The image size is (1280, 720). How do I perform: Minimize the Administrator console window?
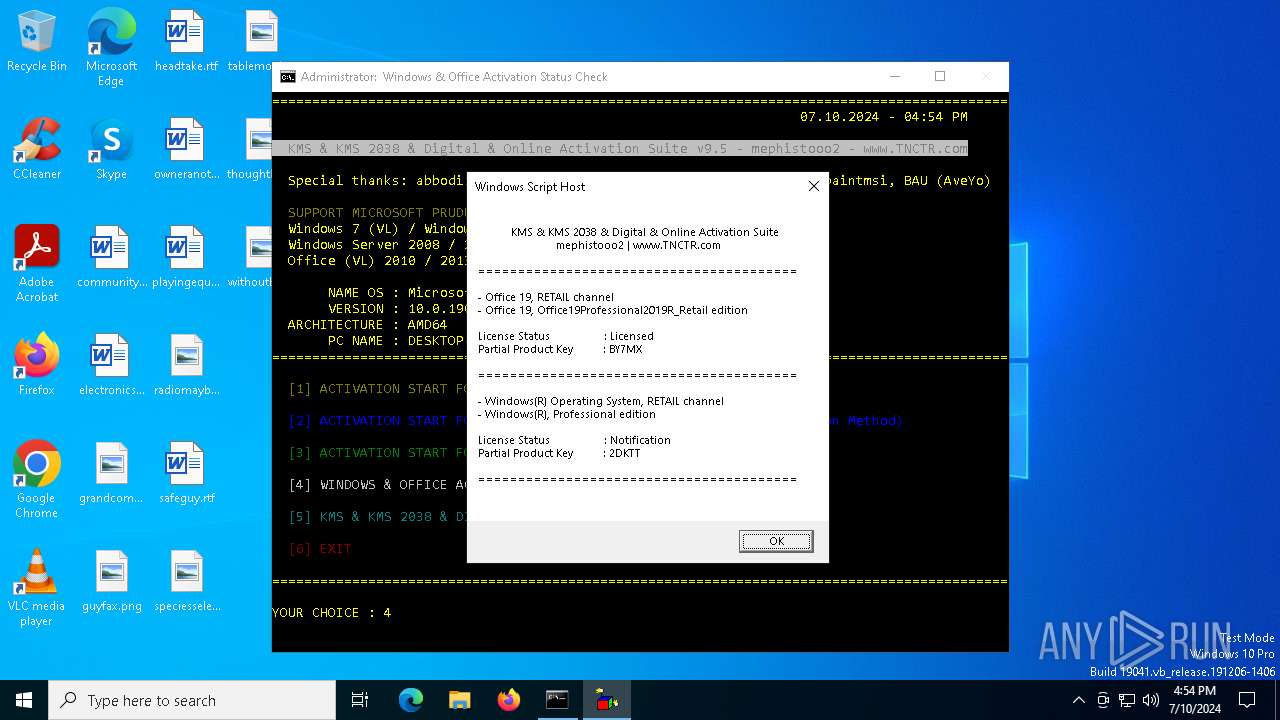click(894, 76)
